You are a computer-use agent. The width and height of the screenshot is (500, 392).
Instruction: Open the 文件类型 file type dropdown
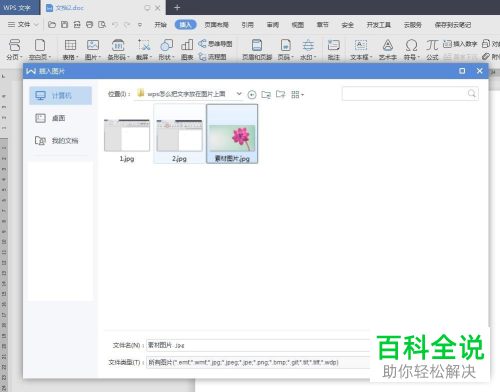point(258,362)
